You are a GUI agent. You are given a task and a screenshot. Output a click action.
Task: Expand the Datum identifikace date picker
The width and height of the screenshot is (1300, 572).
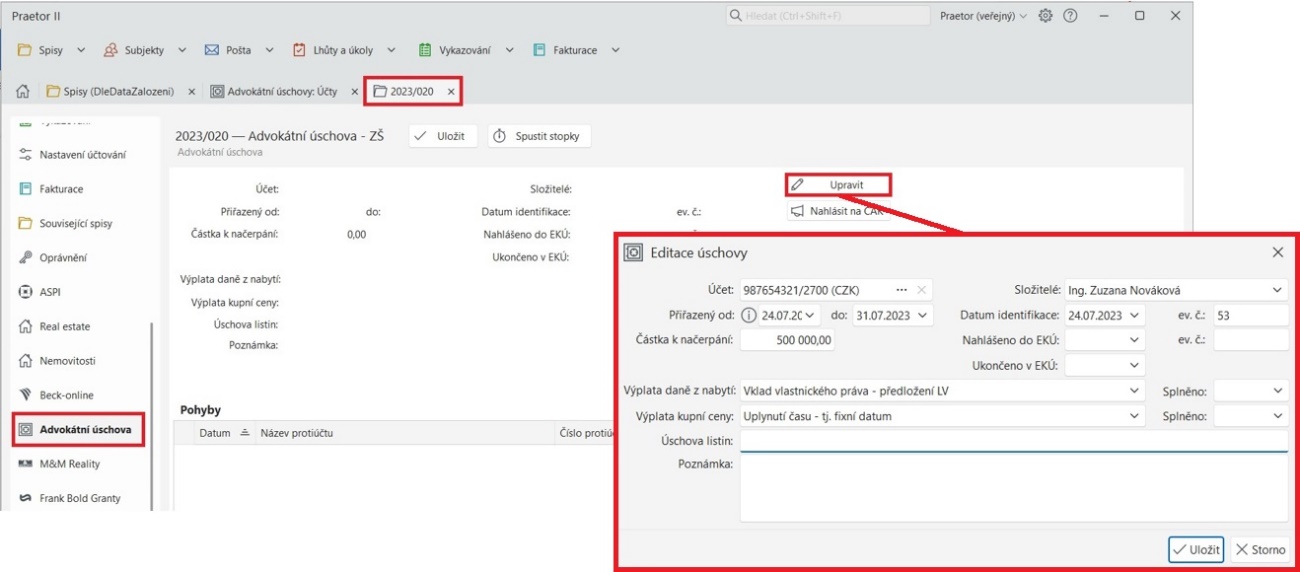click(x=1134, y=315)
